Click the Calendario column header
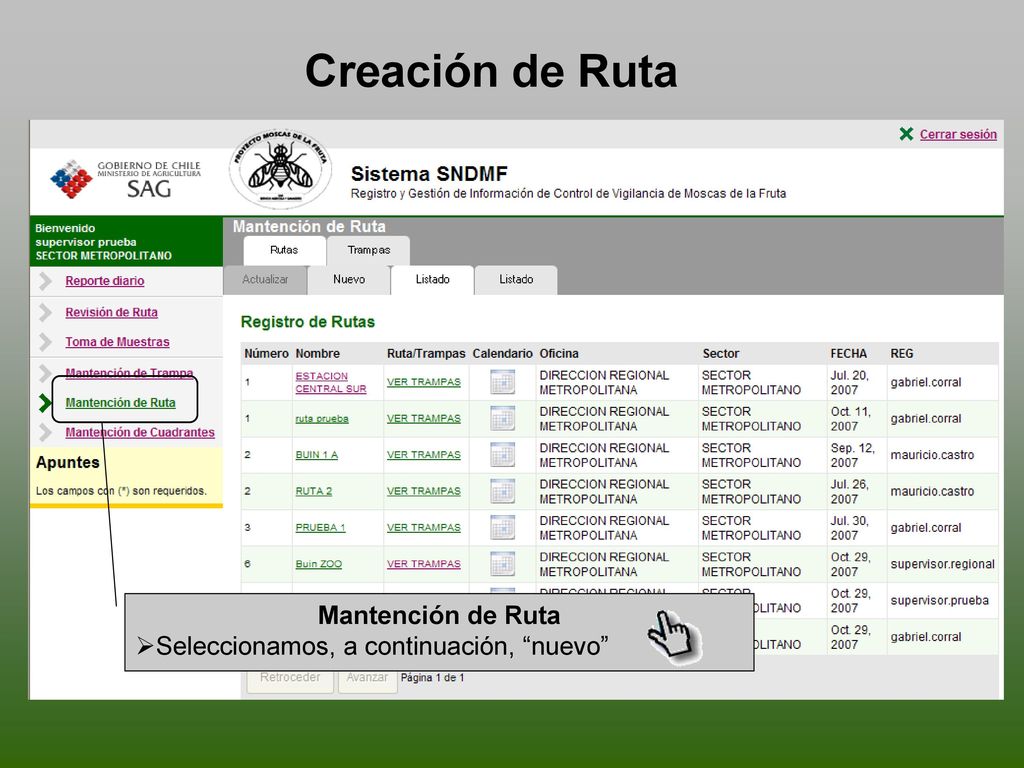Image resolution: width=1024 pixels, height=768 pixels. click(x=502, y=353)
